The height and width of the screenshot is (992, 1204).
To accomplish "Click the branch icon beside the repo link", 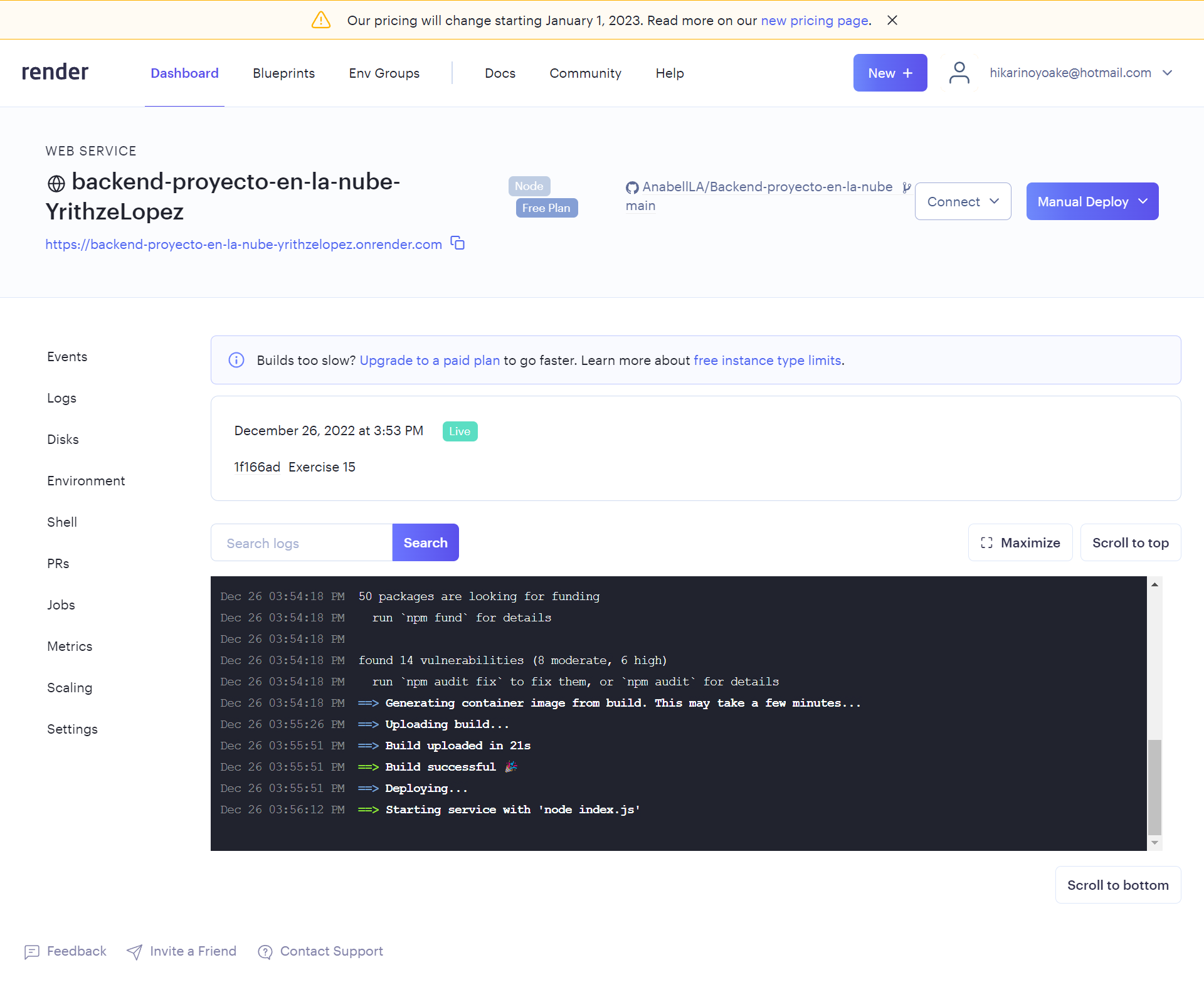I will tap(907, 186).
